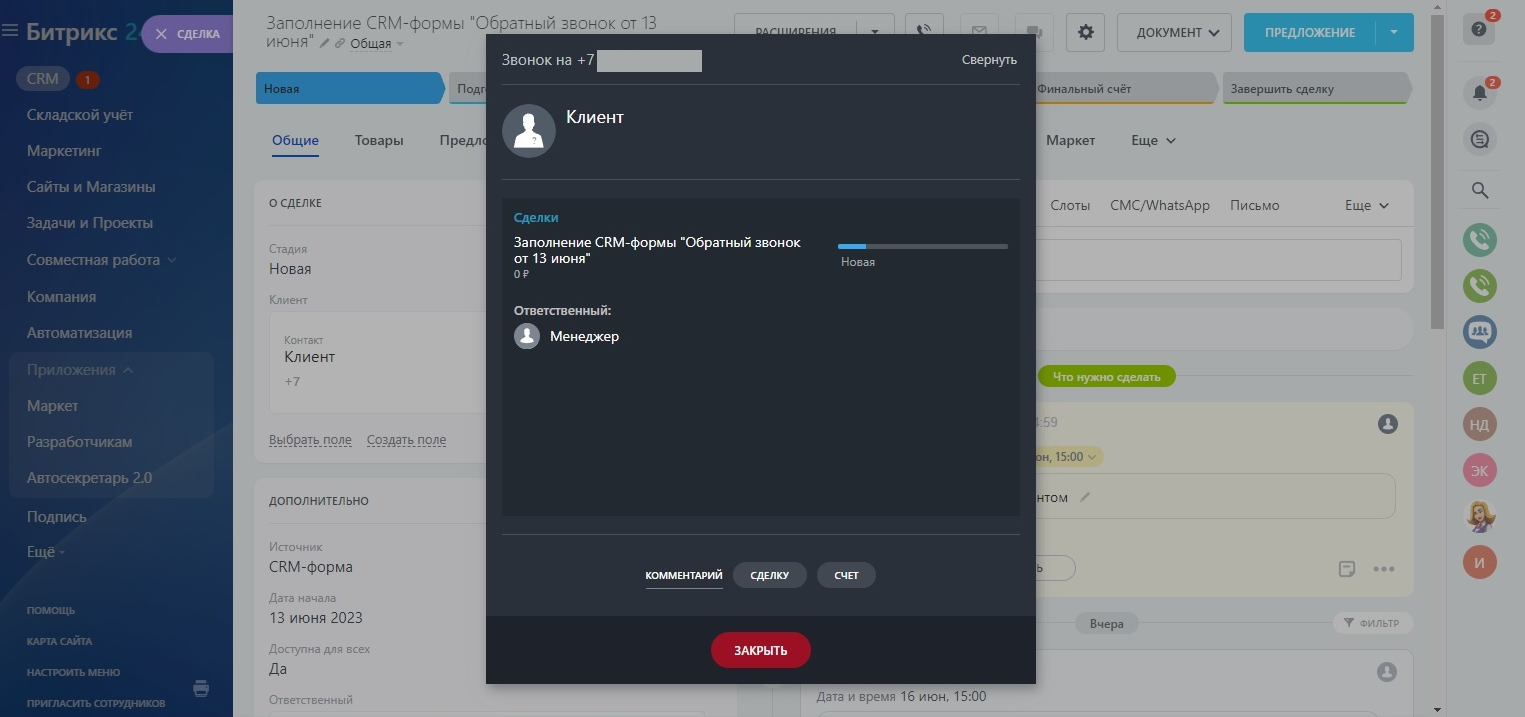
Task: Expand arrow next to ПРЕДЛОЖЕНИЕ button
Action: (x=1395, y=32)
